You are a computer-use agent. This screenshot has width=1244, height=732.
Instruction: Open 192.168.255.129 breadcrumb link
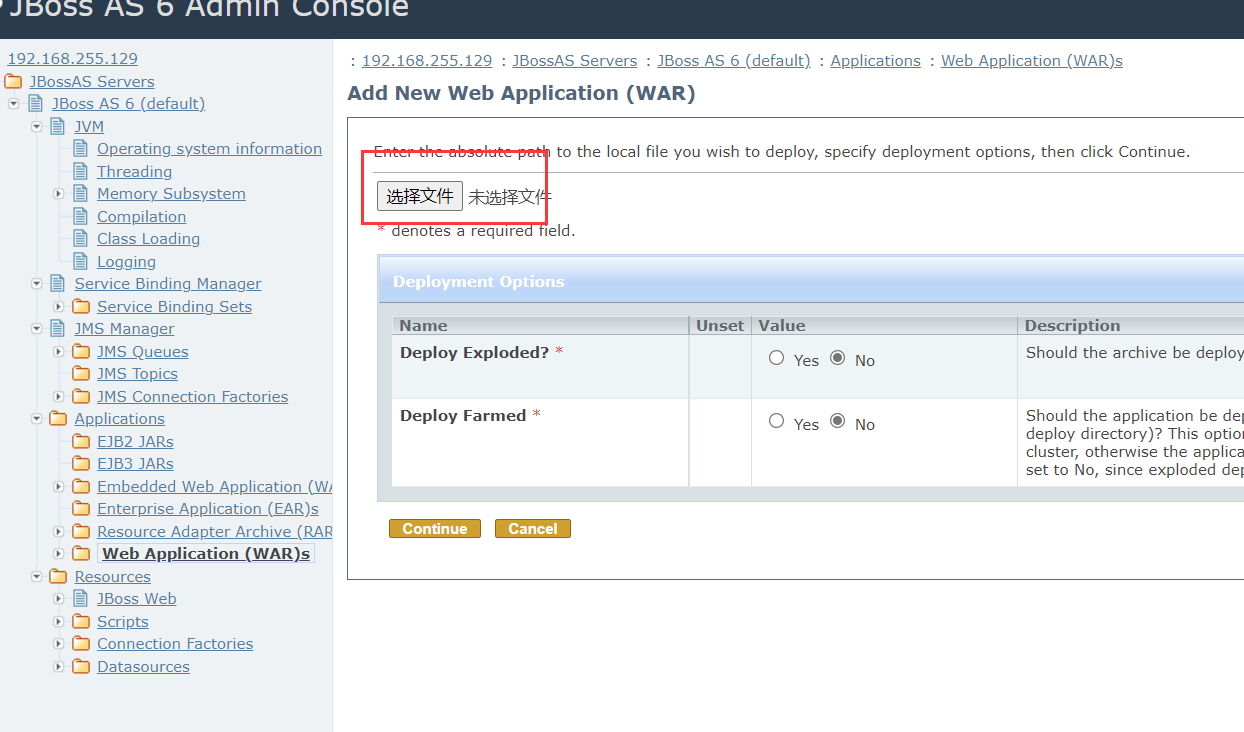point(427,61)
